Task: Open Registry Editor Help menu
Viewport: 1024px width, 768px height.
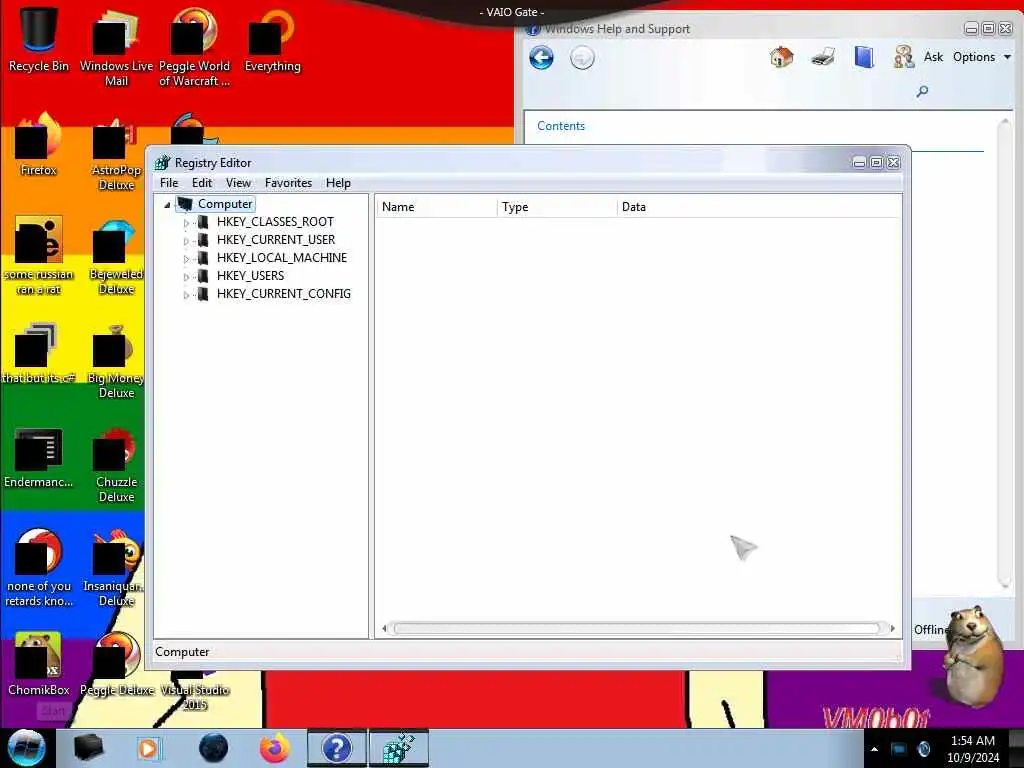Action: pyautogui.click(x=338, y=183)
